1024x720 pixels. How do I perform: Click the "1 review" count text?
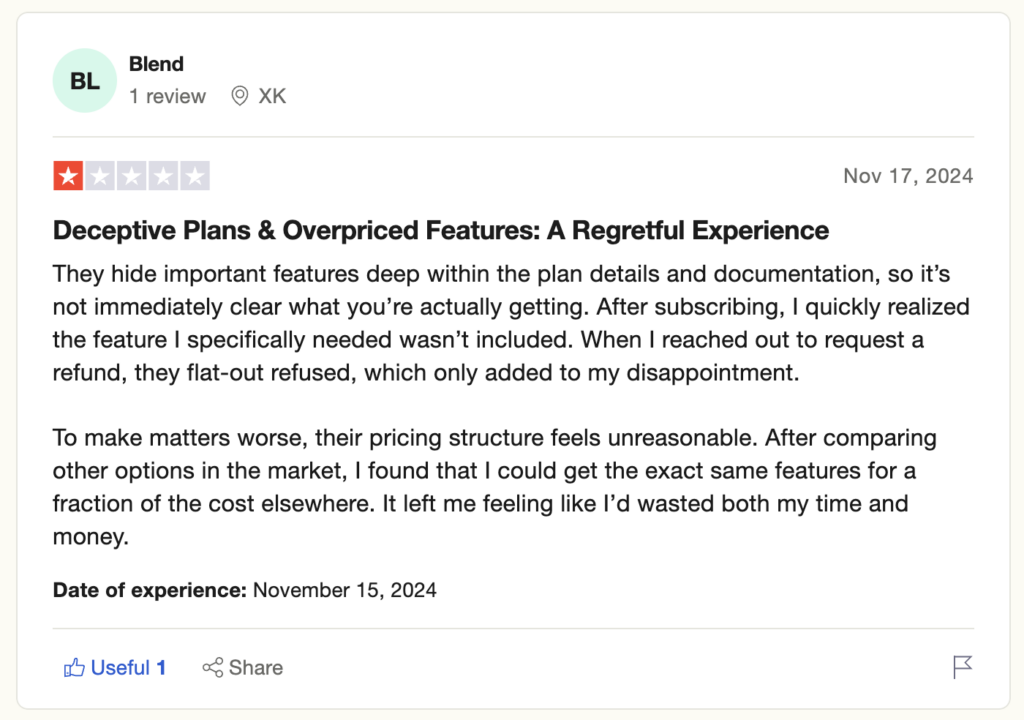(167, 96)
